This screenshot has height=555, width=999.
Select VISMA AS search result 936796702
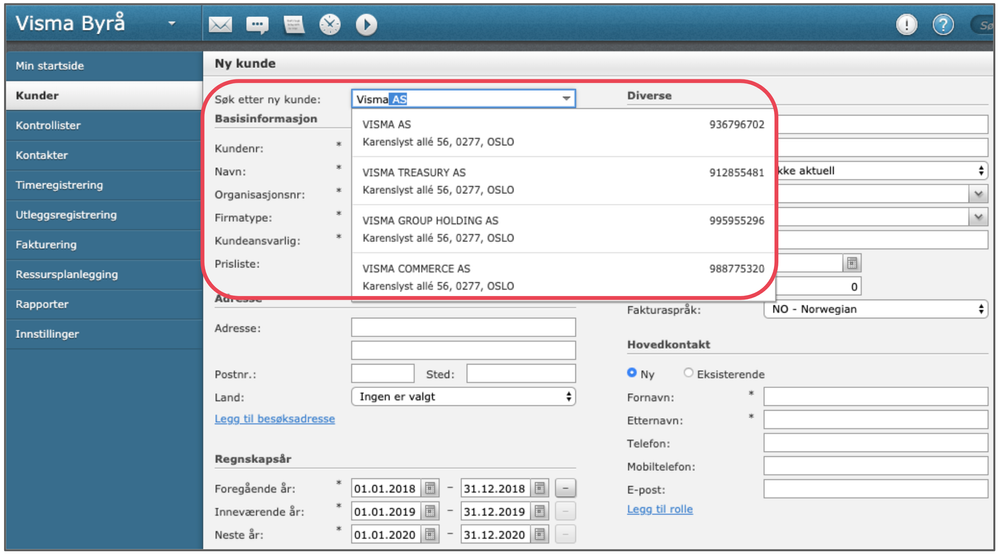point(563,133)
